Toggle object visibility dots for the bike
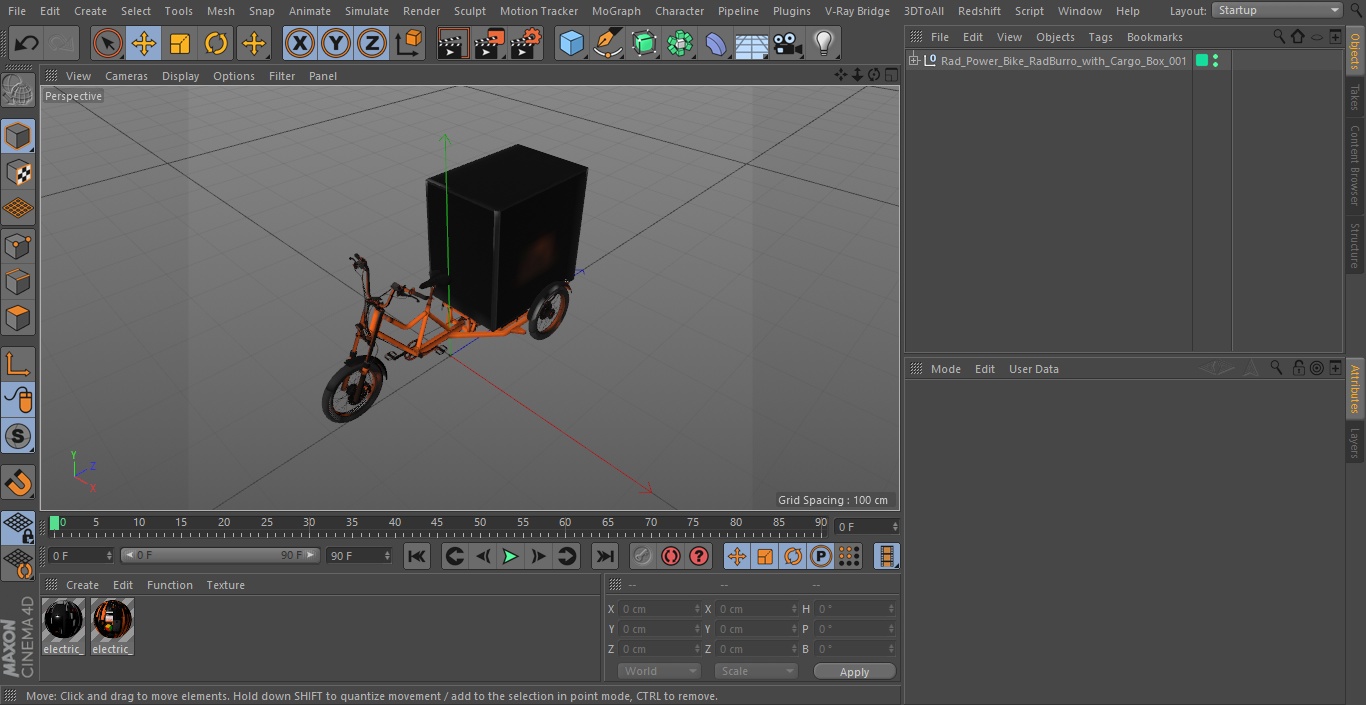This screenshot has width=1366, height=705. (x=1215, y=61)
